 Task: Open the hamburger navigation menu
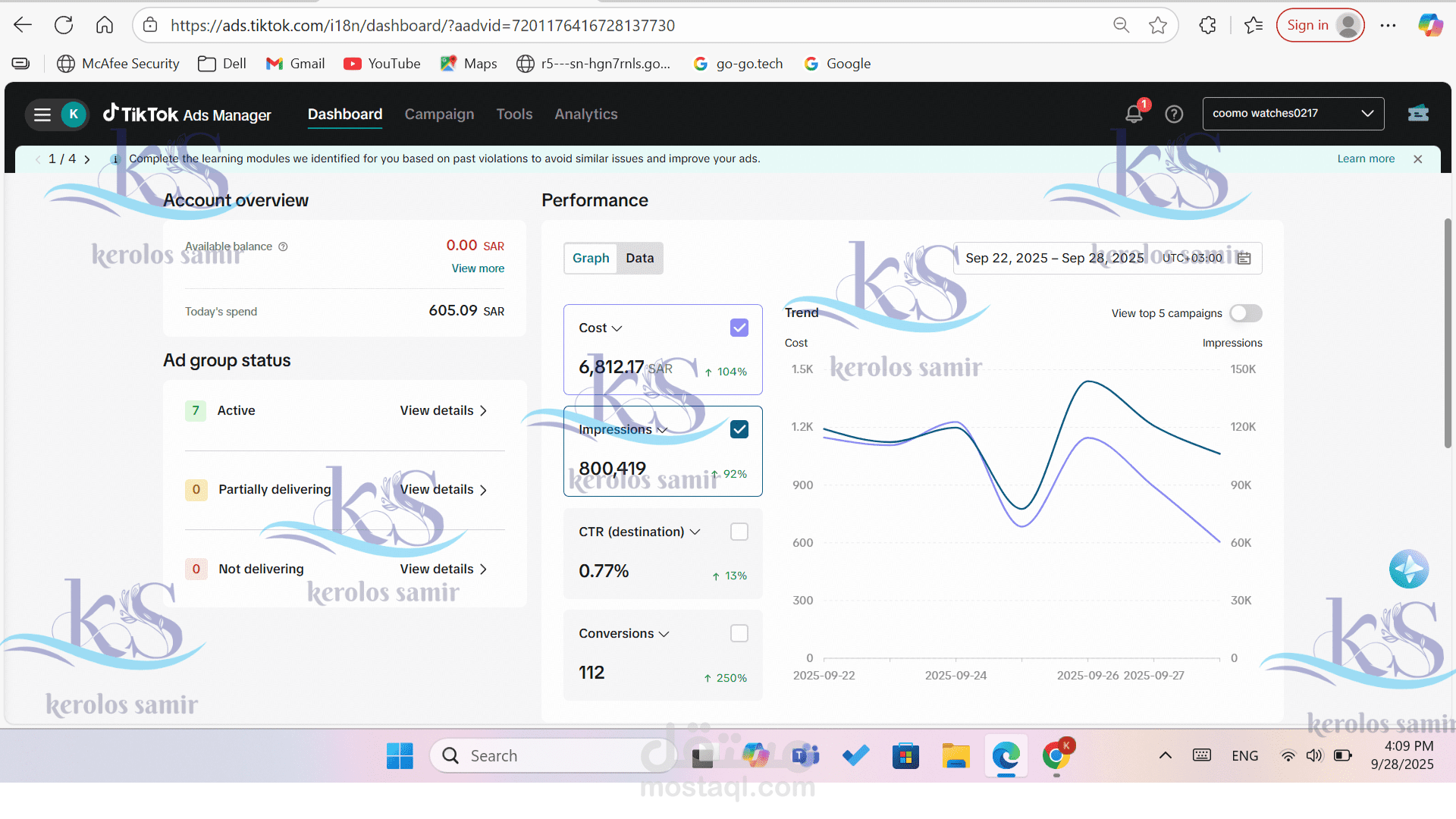tap(42, 114)
